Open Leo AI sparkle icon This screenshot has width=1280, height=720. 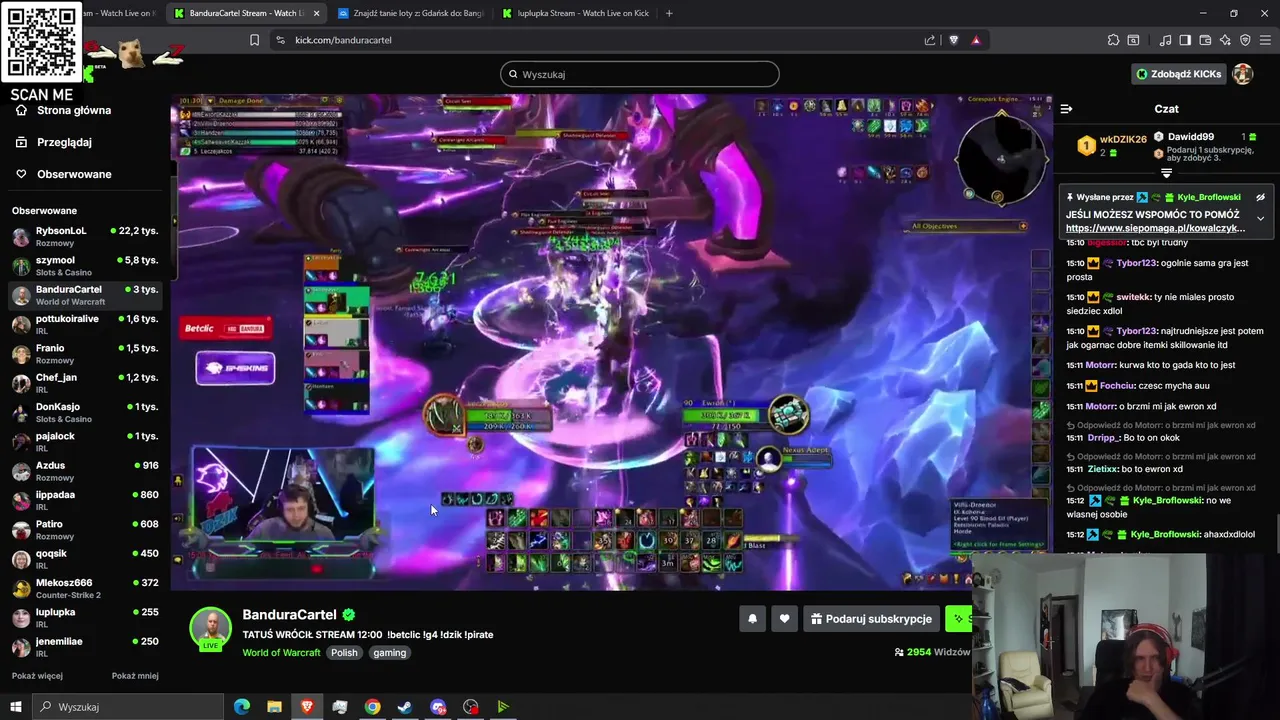pyautogui.click(x=1225, y=40)
